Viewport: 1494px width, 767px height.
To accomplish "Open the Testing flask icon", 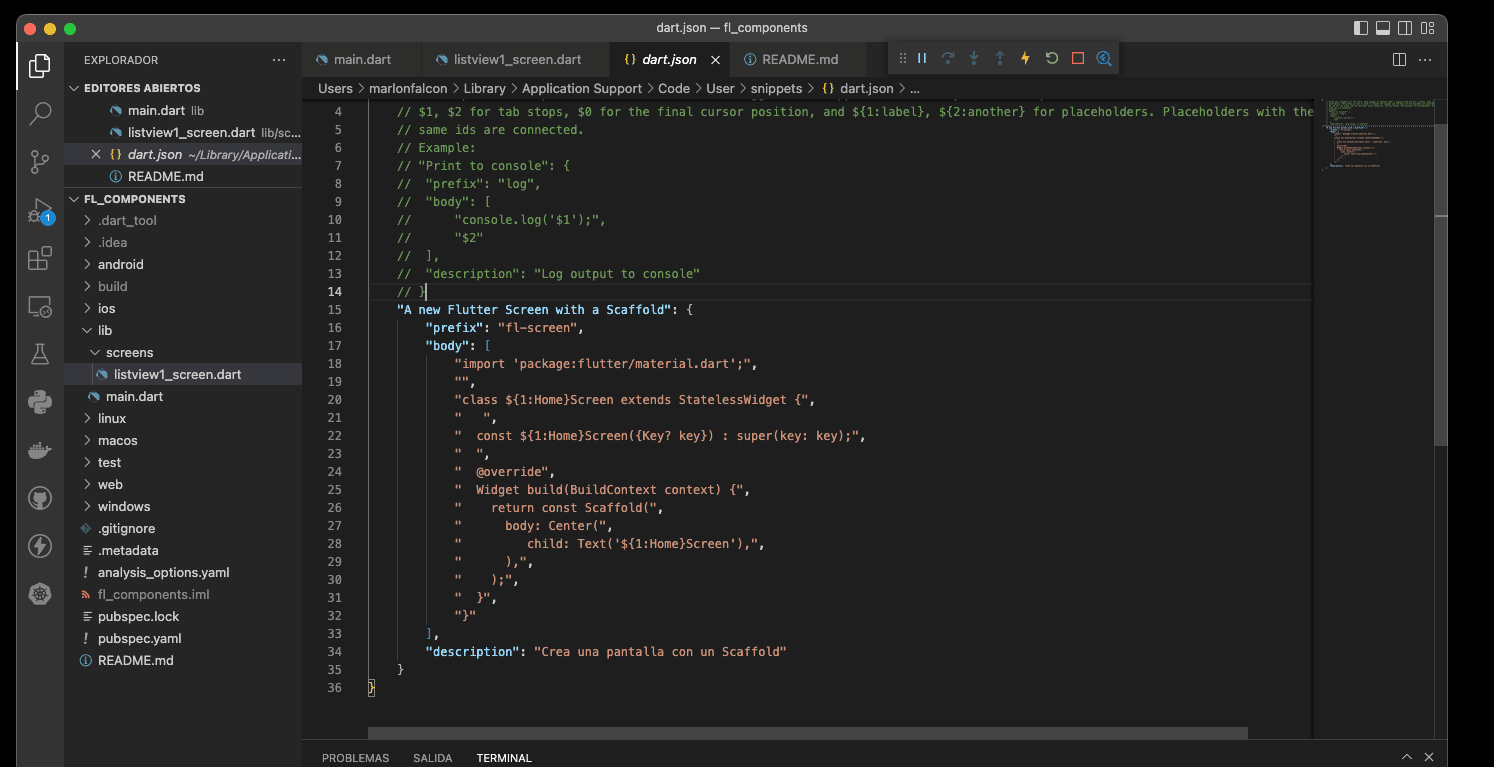I will click(x=40, y=354).
